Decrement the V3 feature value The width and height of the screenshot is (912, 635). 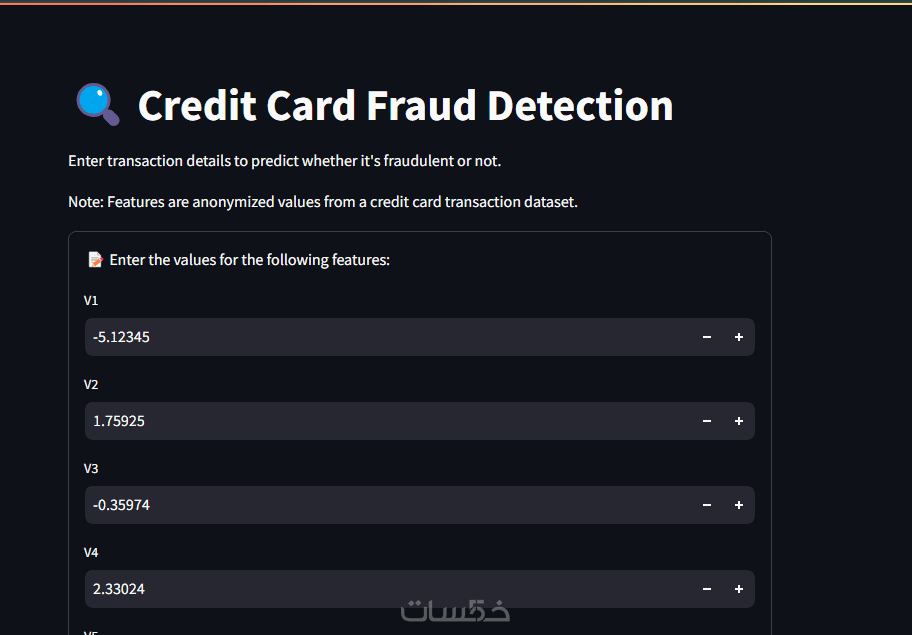[x=707, y=505]
